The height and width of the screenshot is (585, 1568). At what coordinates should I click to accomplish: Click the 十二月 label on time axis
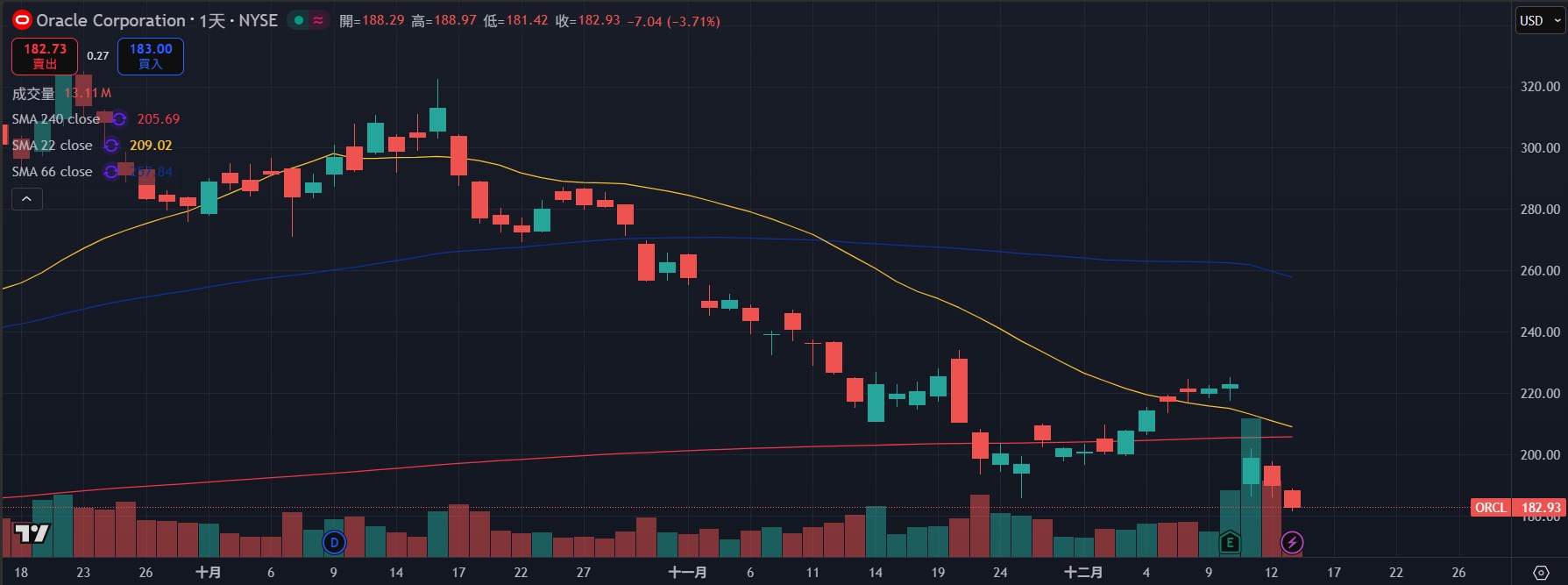[x=1083, y=573]
